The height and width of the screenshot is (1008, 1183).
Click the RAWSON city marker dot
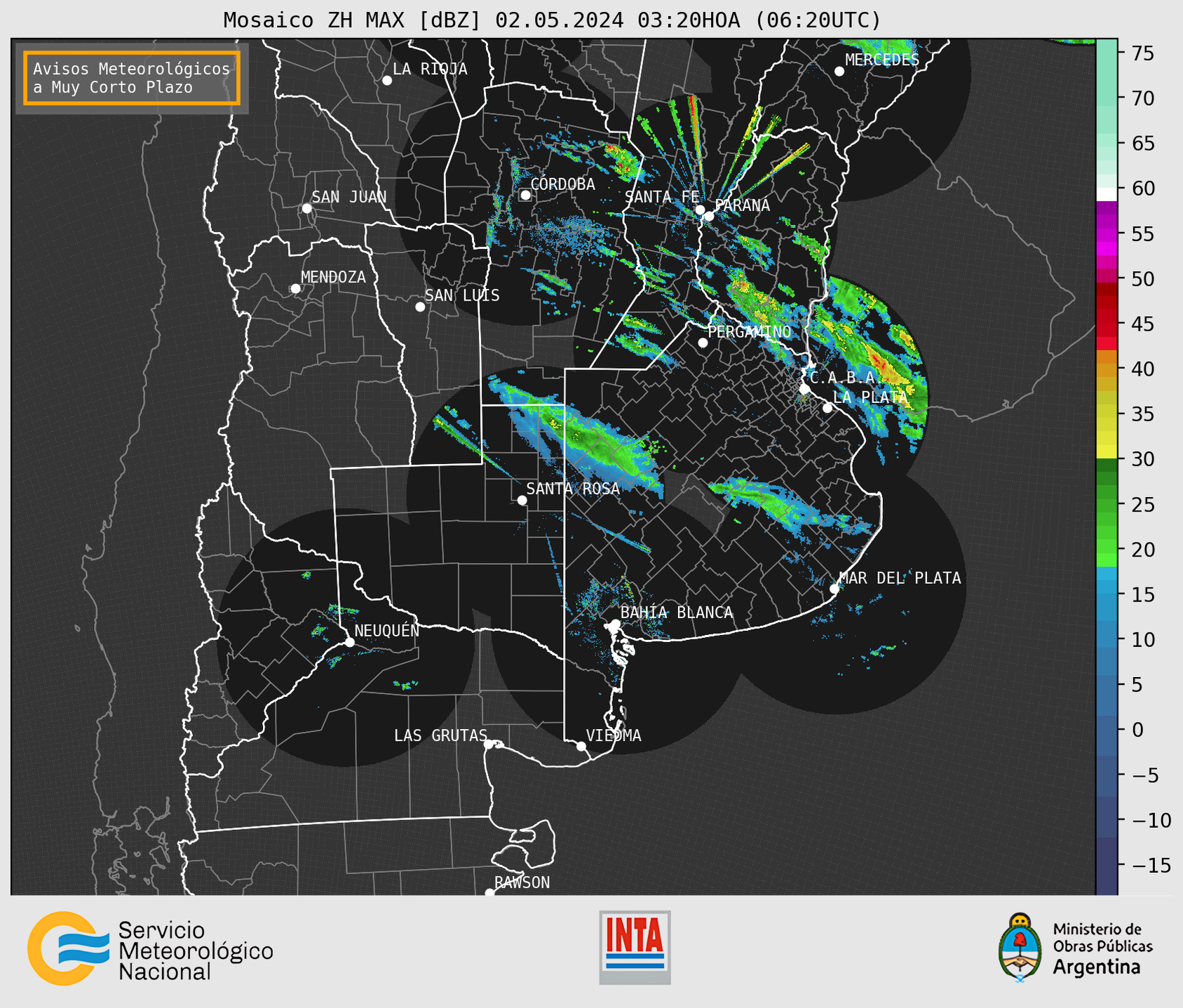tap(489, 892)
